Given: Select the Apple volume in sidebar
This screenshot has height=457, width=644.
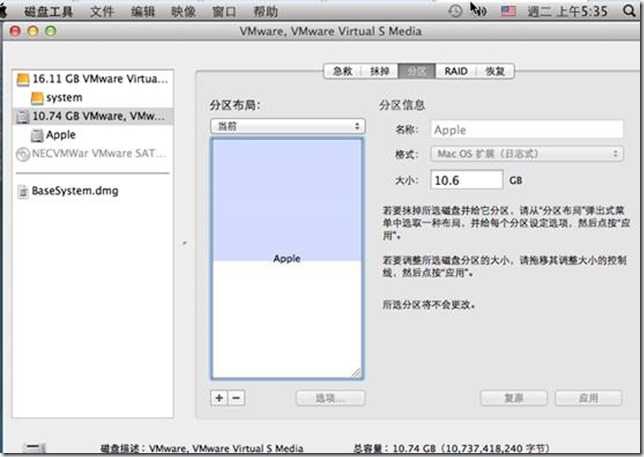Looking at the screenshot, I should 93,135.
